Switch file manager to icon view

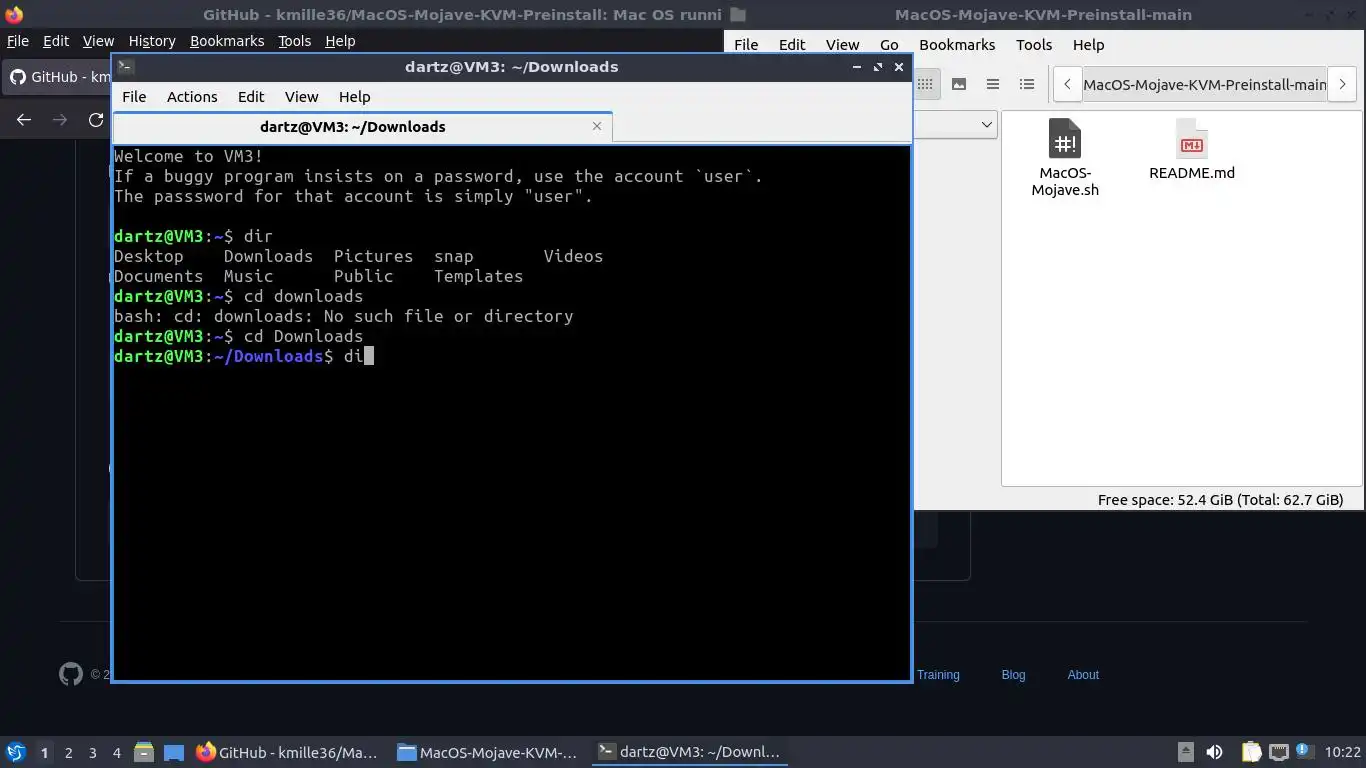pyautogui.click(x=925, y=84)
